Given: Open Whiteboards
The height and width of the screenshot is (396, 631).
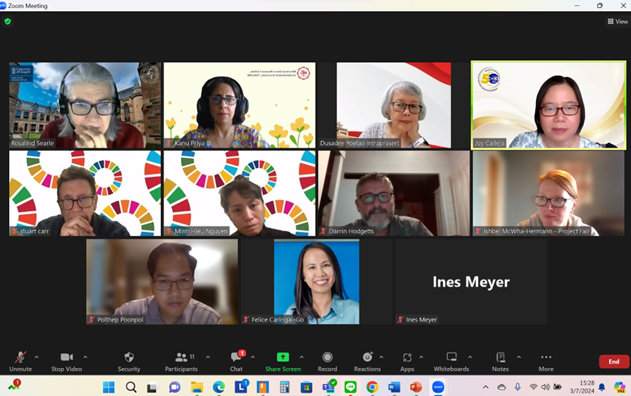Looking at the screenshot, I should [451, 361].
